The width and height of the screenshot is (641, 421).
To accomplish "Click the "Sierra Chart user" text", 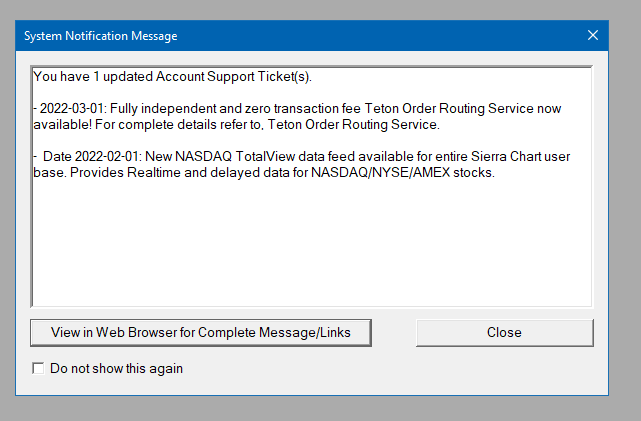I will tap(520, 156).
